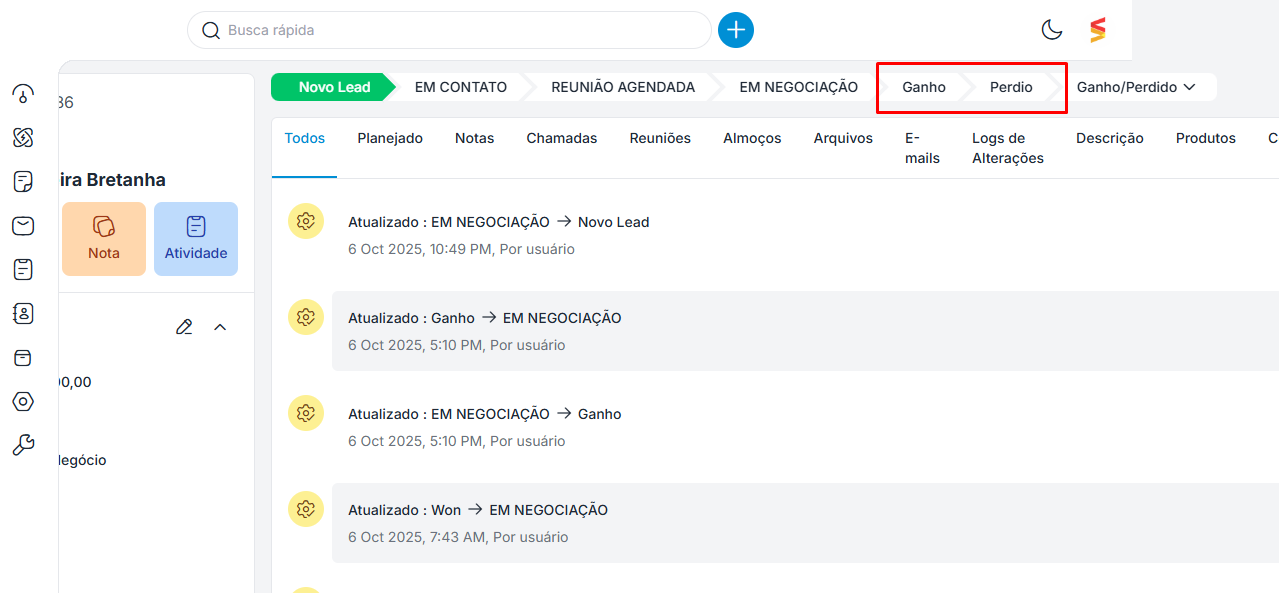Open the Ganho/Perdido dropdown
The width and height of the screenshot is (1279, 593).
coord(1136,87)
